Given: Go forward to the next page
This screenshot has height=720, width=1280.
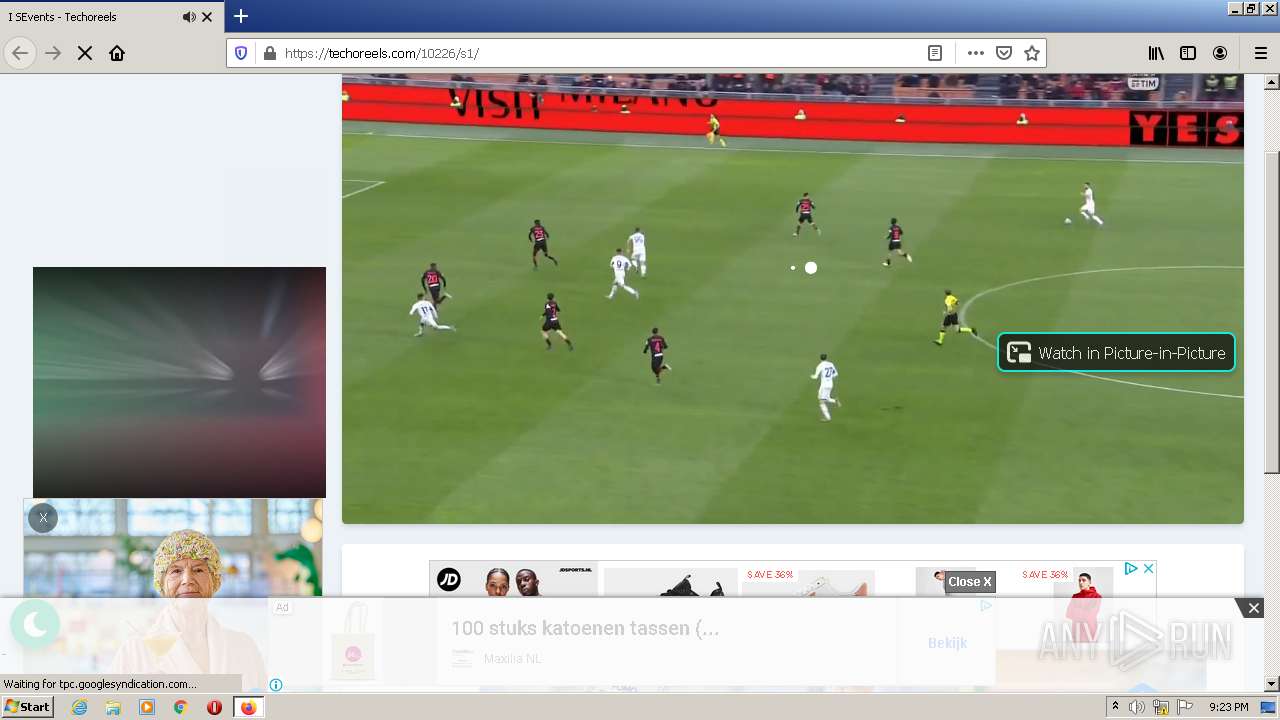Looking at the screenshot, I should pos(53,53).
